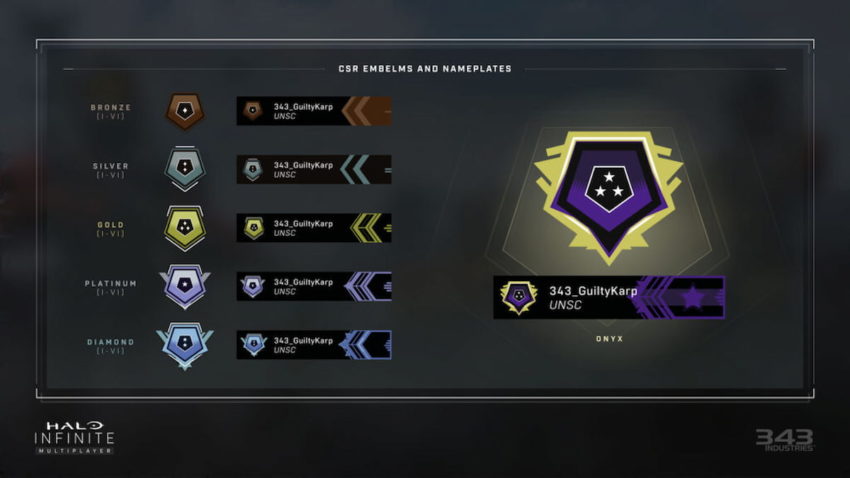Viewport: 850px width, 478px height.
Task: Click the ONYX label under nameplate
Action: (609, 339)
